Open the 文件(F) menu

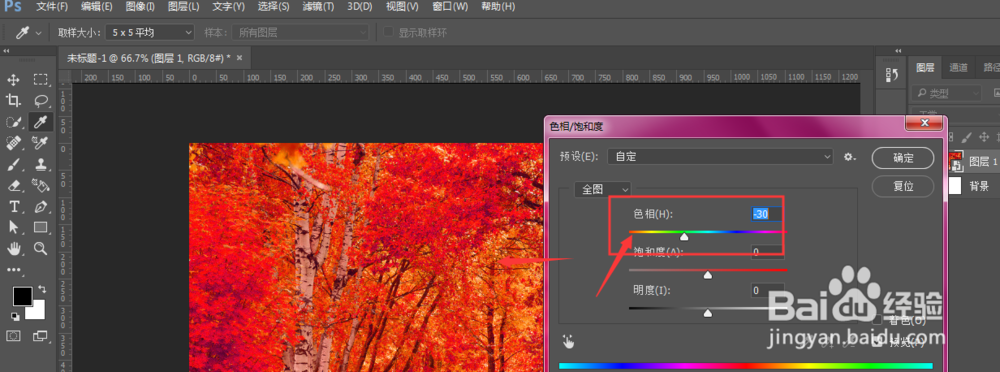52,7
